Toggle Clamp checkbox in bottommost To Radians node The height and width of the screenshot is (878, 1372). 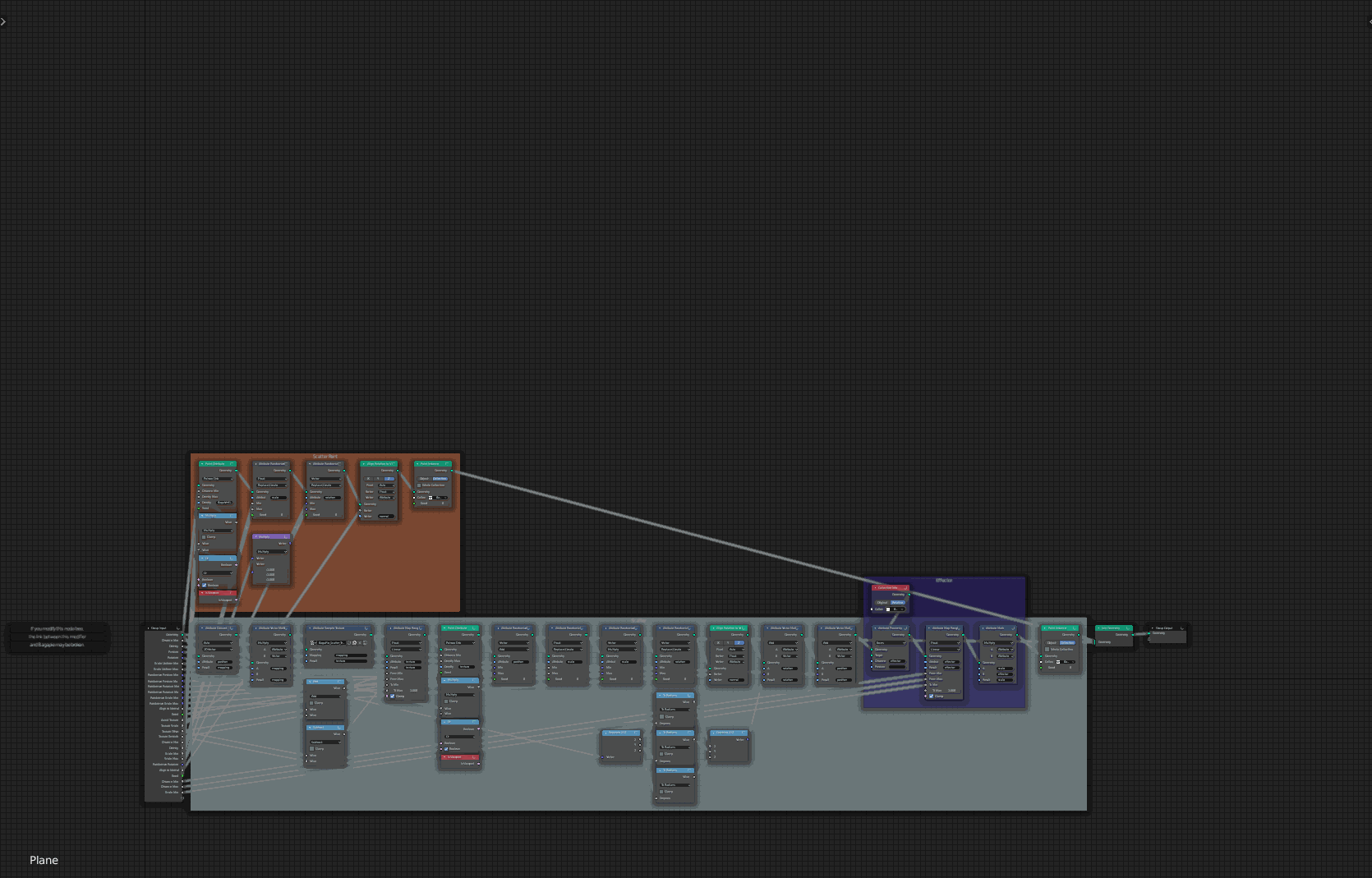click(661, 792)
